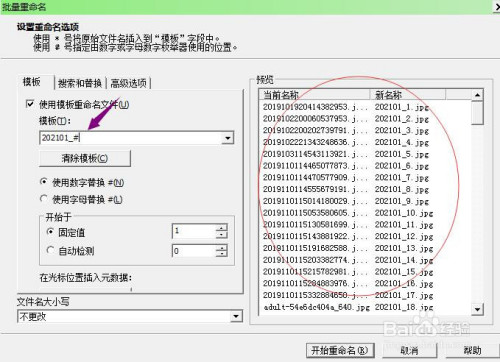Choose the 固定值 radio button
500x362 pixels.
point(50,232)
